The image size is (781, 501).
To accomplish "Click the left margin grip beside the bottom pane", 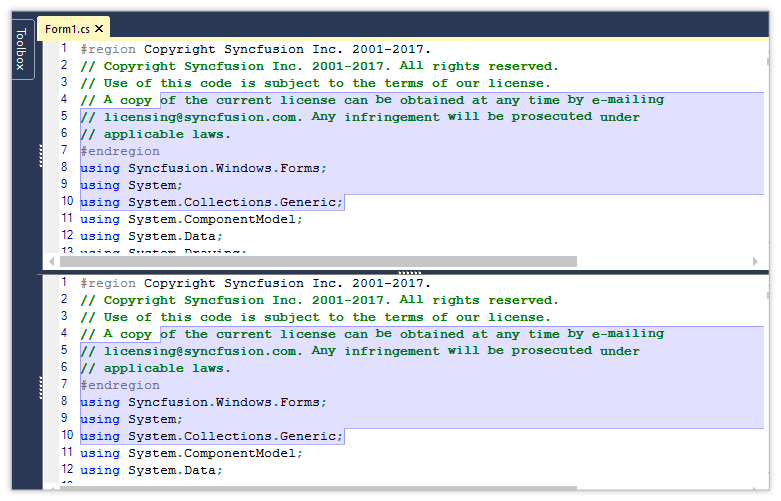I will (41, 385).
